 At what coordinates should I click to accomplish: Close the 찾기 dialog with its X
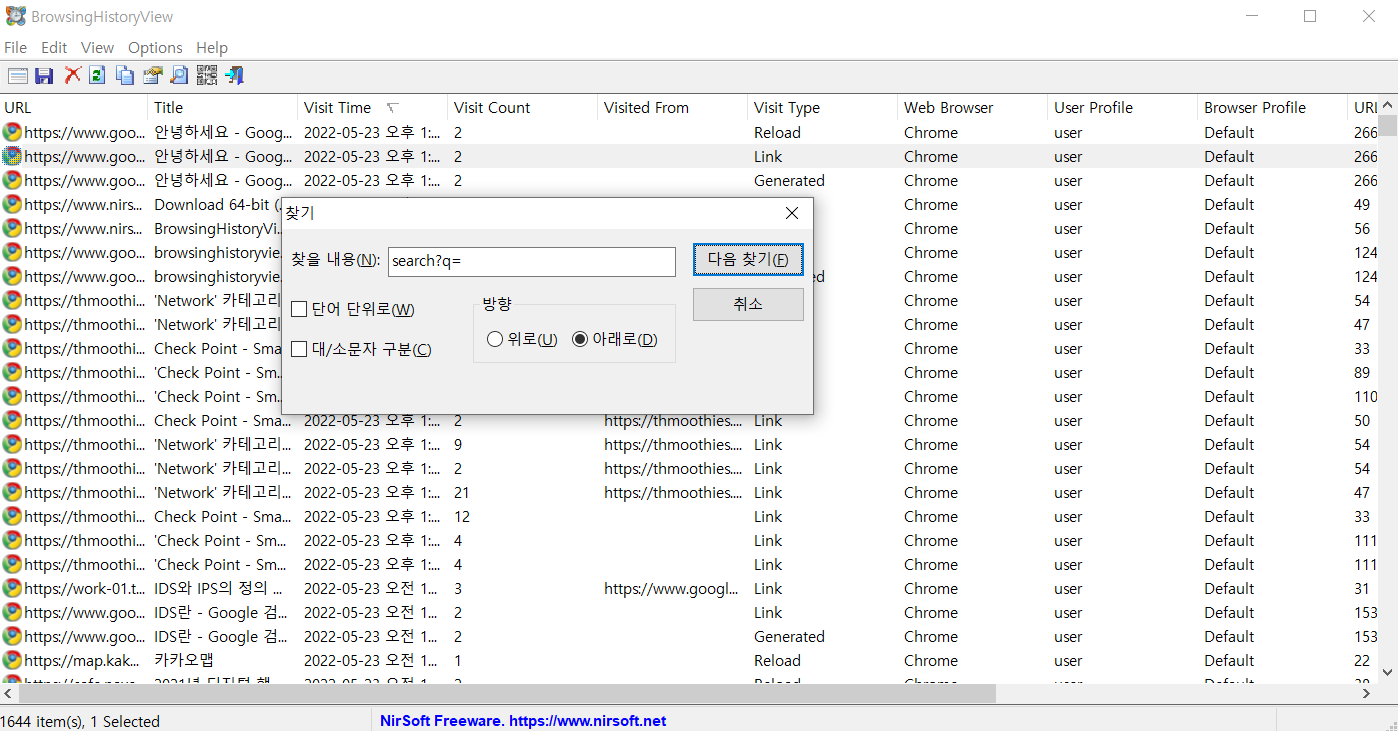(792, 213)
